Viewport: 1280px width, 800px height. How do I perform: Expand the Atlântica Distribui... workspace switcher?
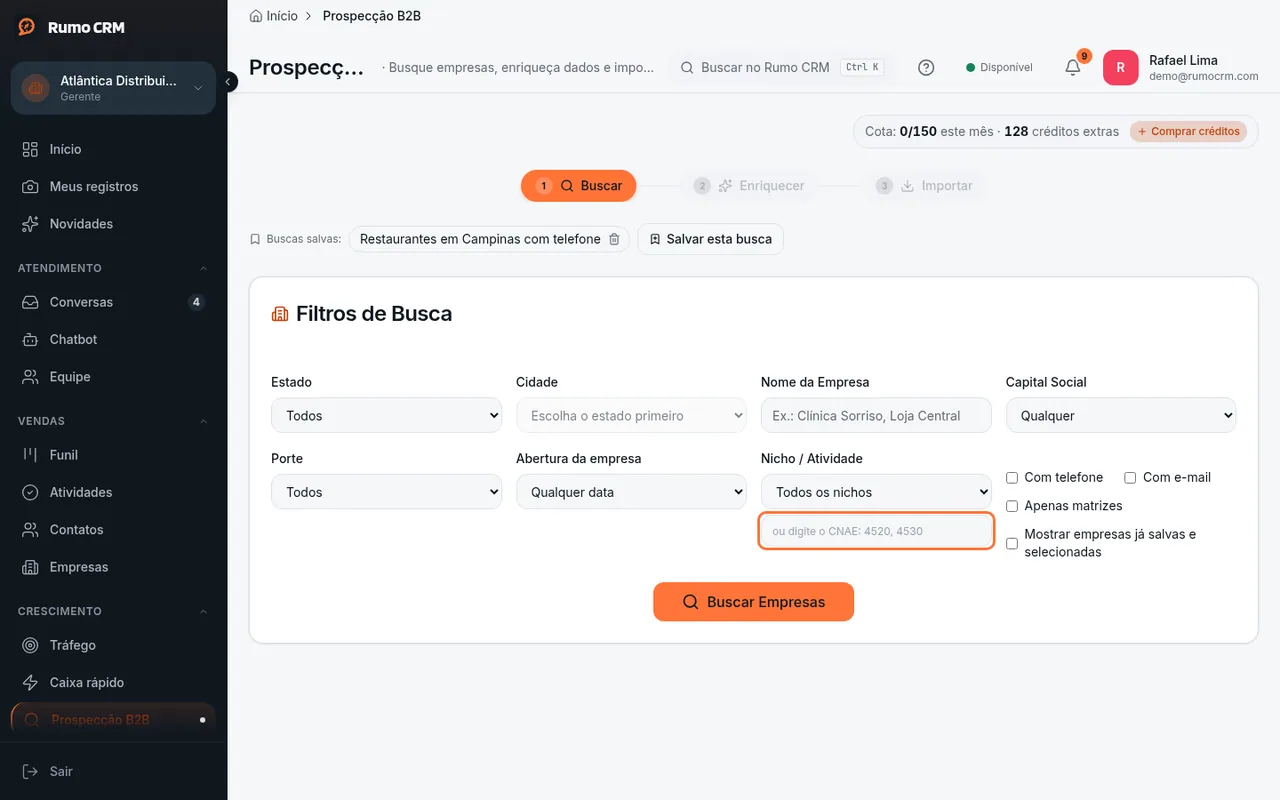[x=113, y=88]
